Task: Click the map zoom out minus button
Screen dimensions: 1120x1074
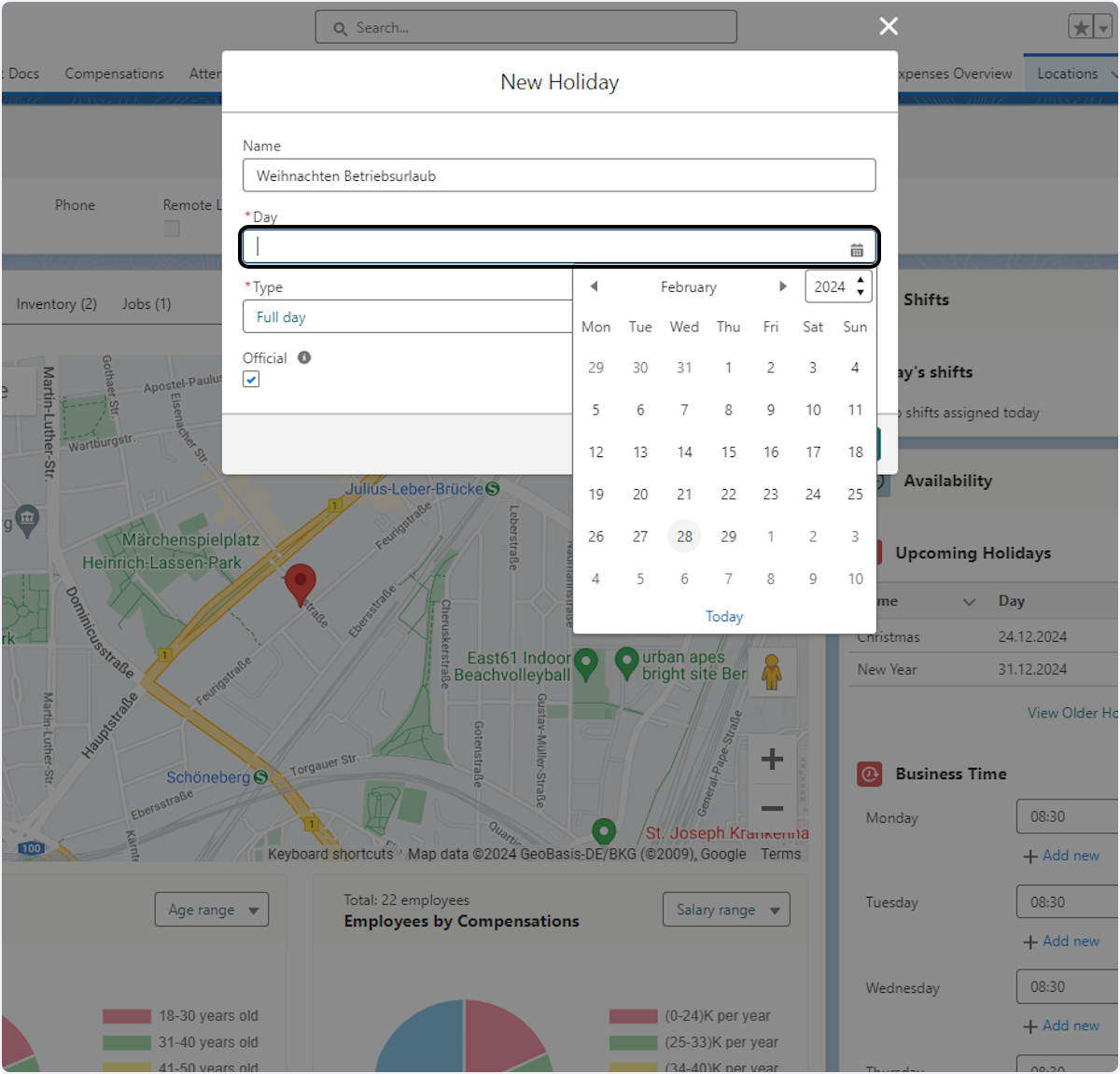Action: [x=772, y=809]
